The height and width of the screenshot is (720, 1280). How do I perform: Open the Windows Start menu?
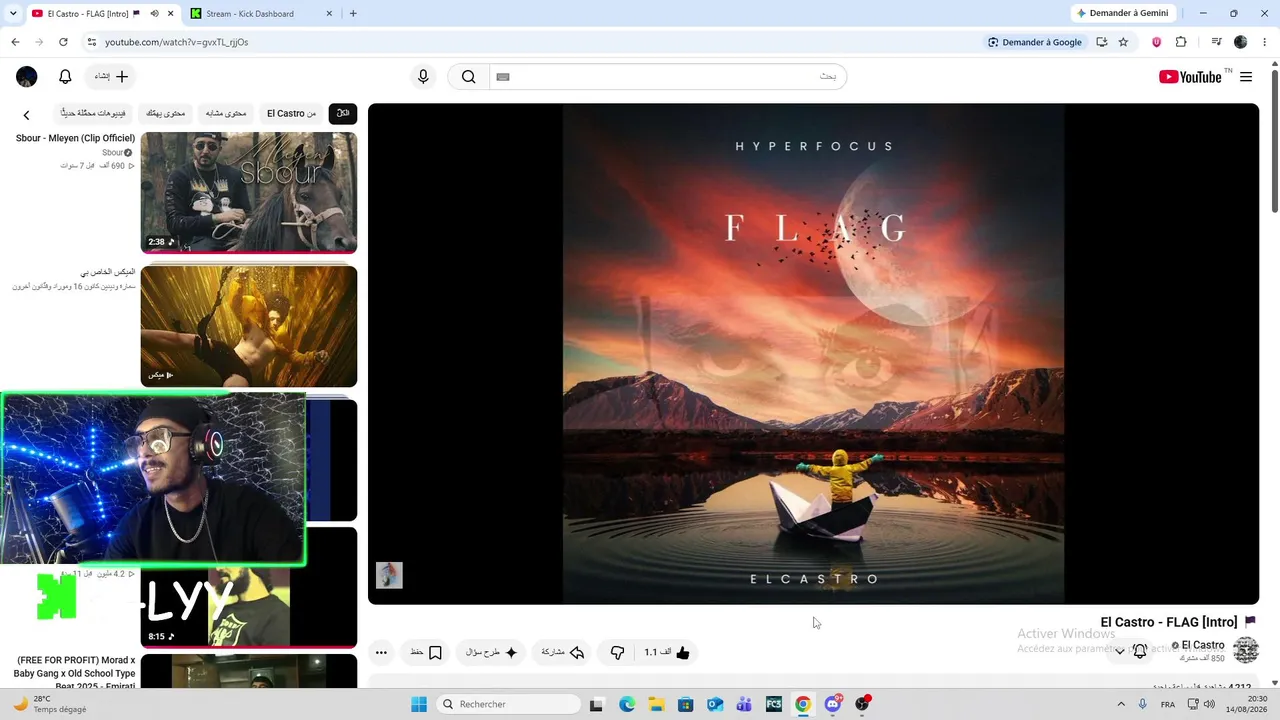click(419, 704)
